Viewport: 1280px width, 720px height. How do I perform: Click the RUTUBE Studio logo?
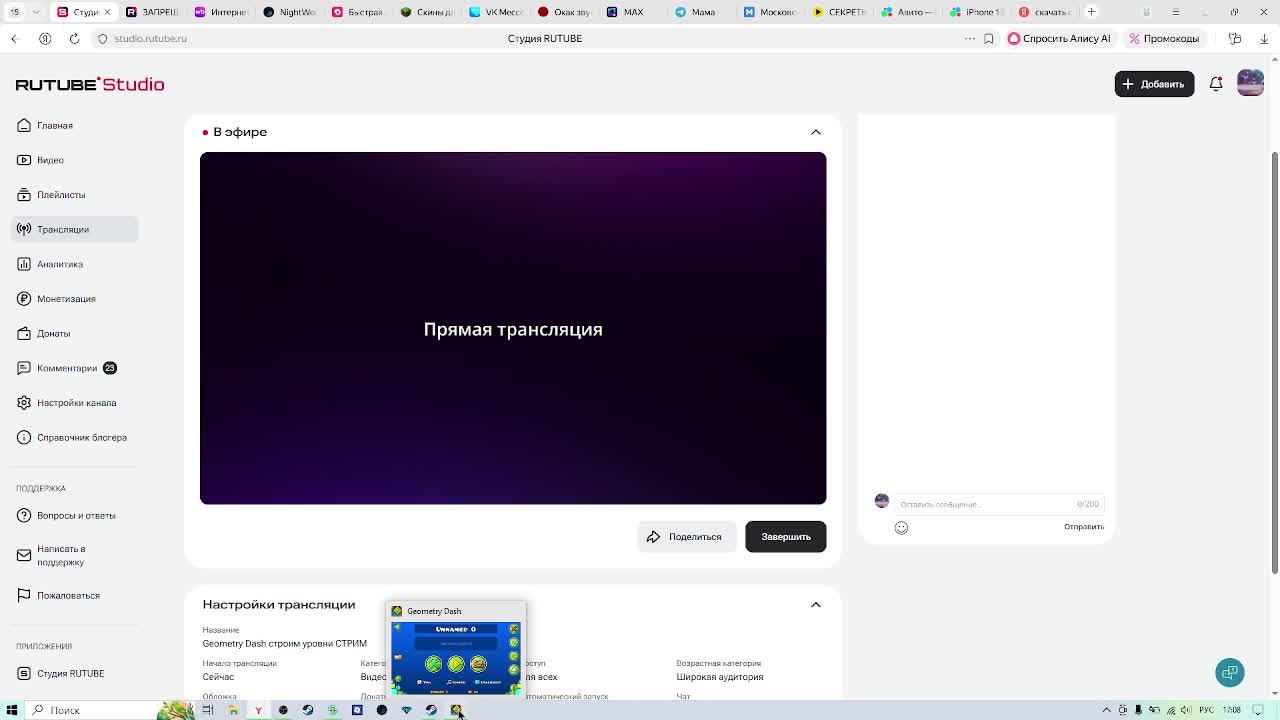(x=90, y=84)
